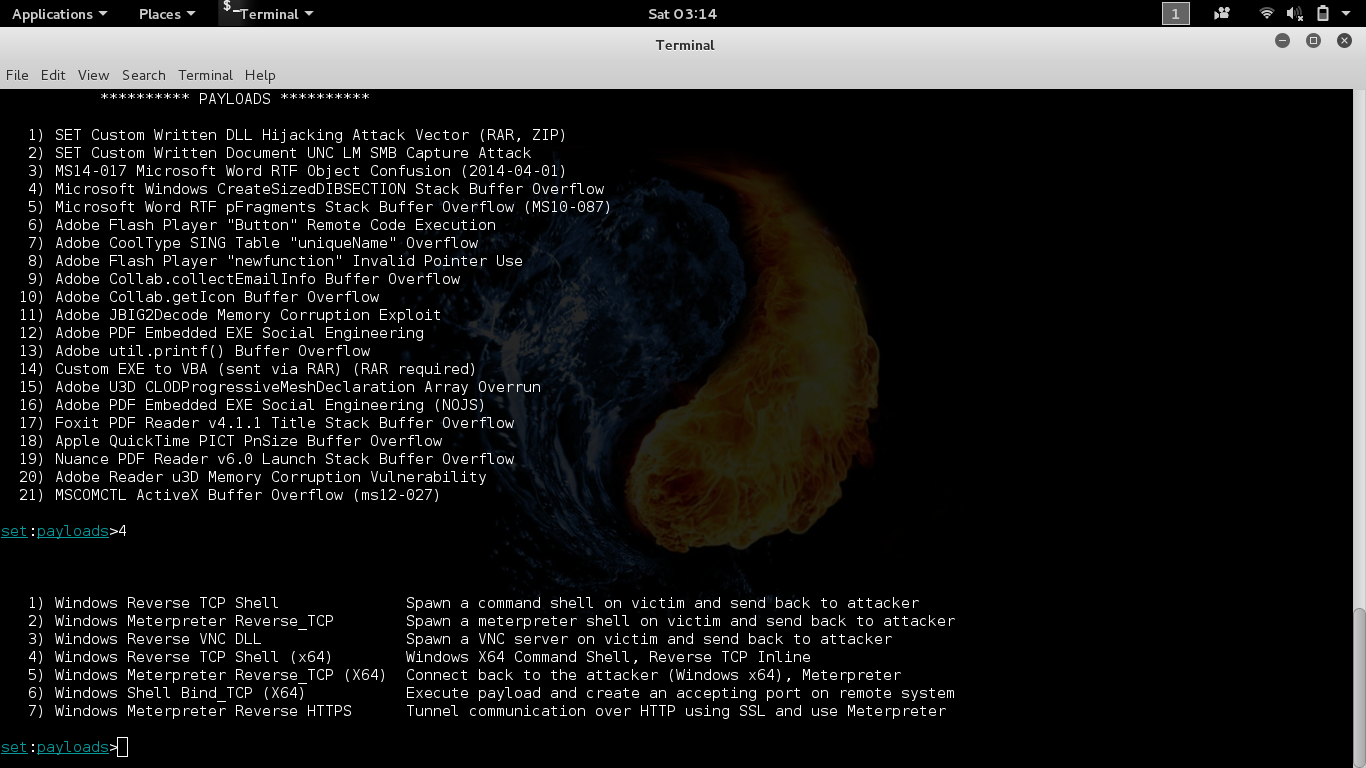
Task: Click the muted volume speaker icon
Action: (1294, 14)
